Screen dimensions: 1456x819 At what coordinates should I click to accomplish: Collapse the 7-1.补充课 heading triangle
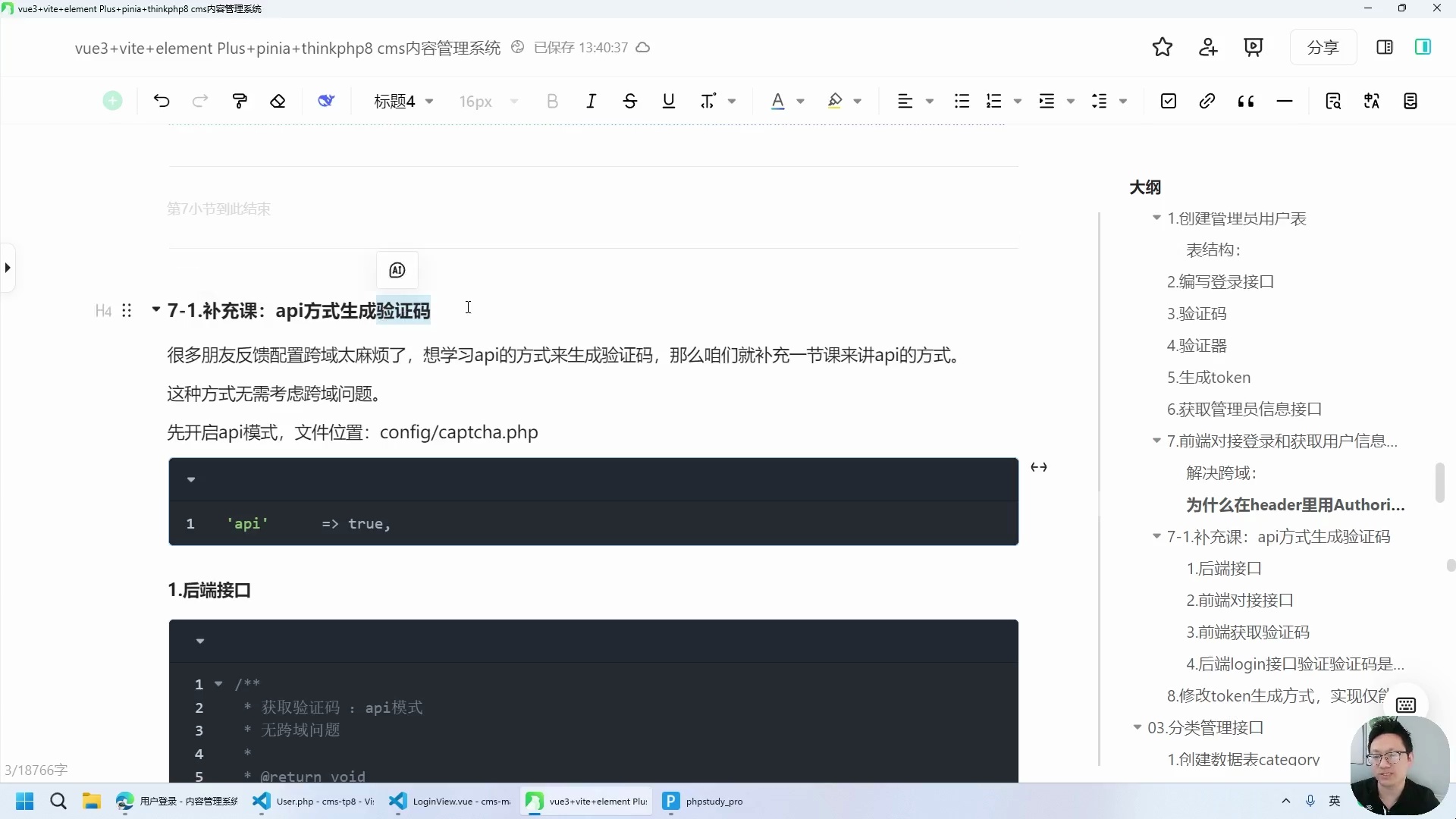[x=155, y=309]
